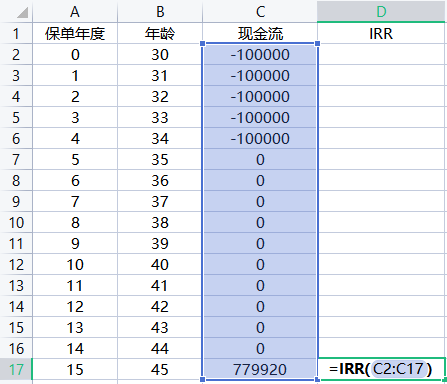Select row 10 header
The image size is (447, 384).
(x=16, y=222)
